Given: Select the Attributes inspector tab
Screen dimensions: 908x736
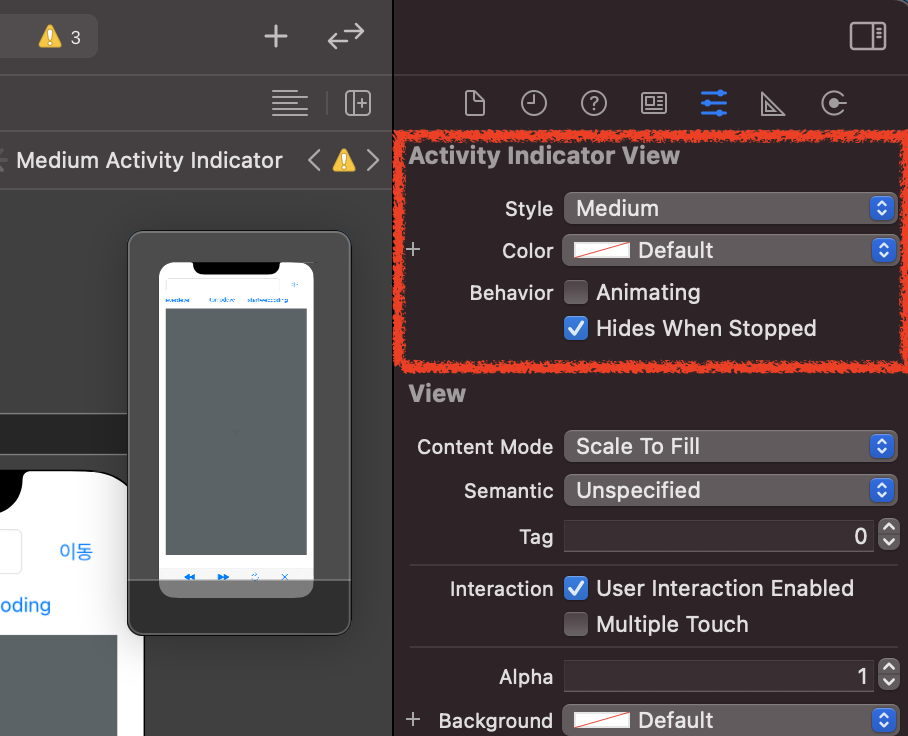Looking at the screenshot, I should (x=713, y=103).
